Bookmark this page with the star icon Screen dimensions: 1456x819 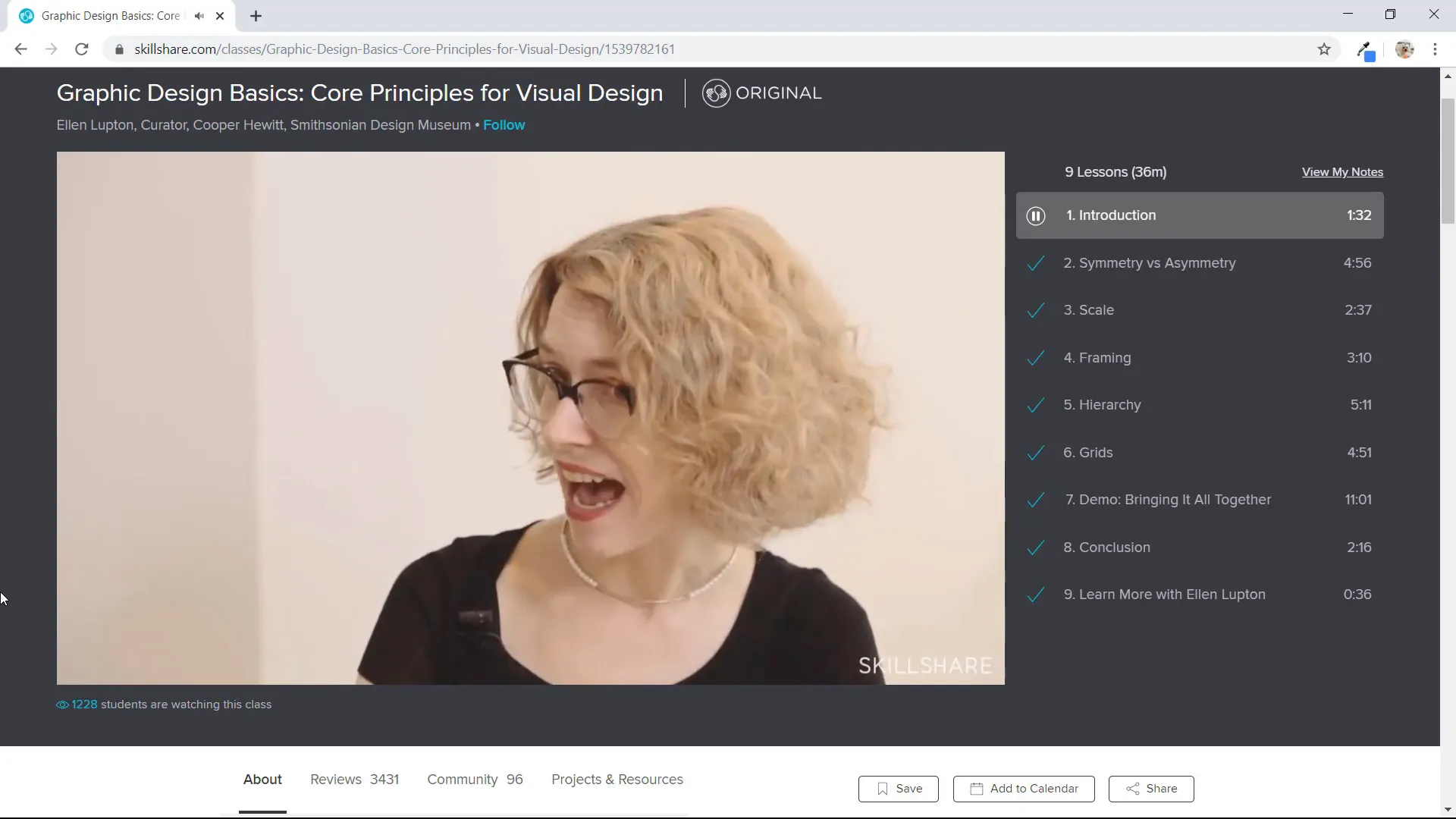1324,49
